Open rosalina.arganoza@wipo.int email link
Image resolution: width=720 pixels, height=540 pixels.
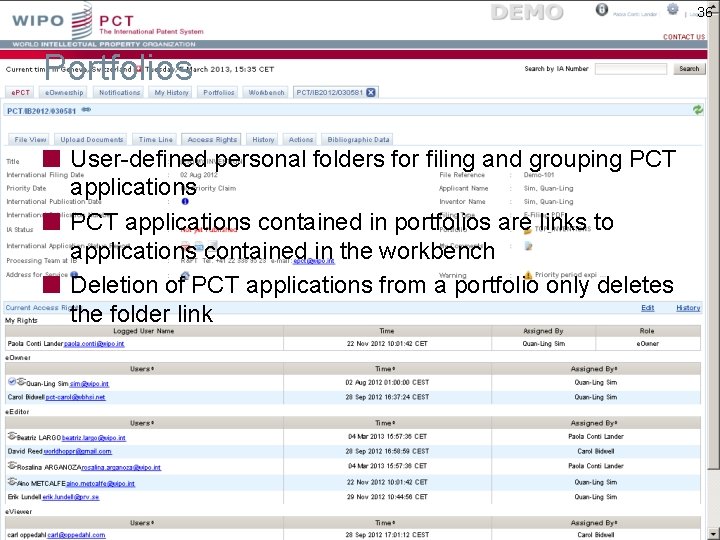coord(121,467)
